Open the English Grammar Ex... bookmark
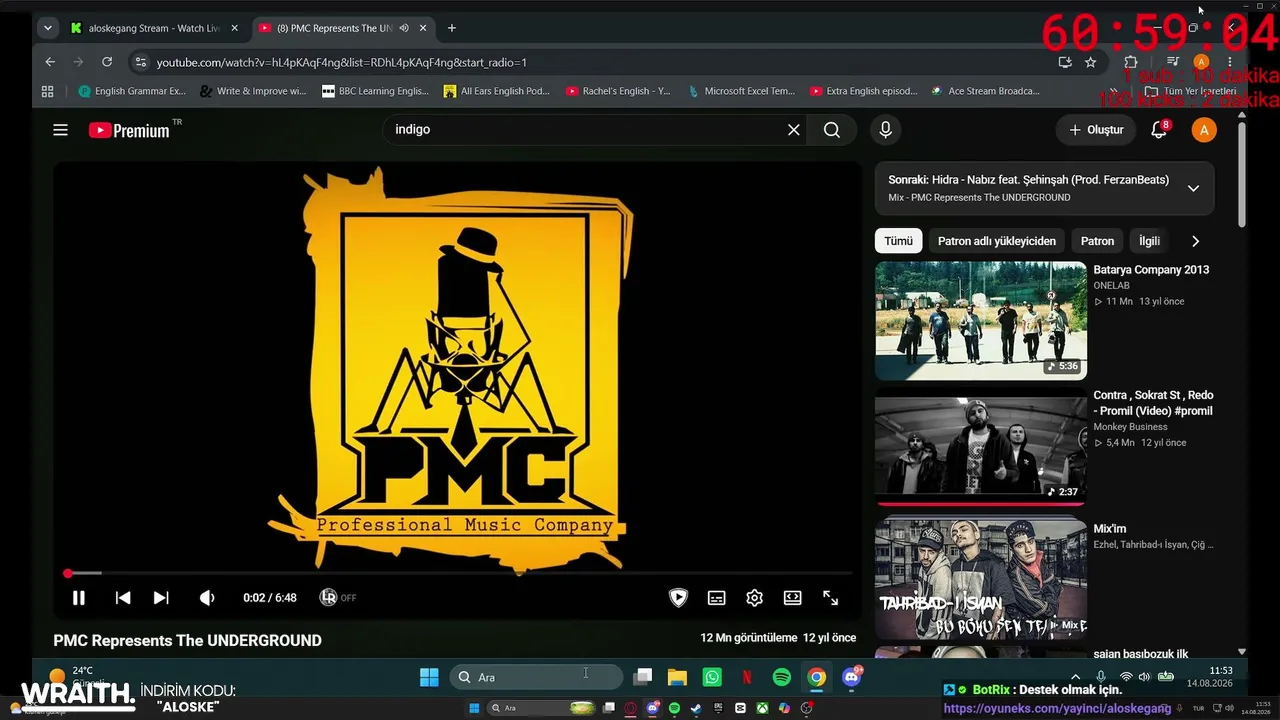Viewport: 1280px width, 720px height. pyautogui.click(x=132, y=91)
